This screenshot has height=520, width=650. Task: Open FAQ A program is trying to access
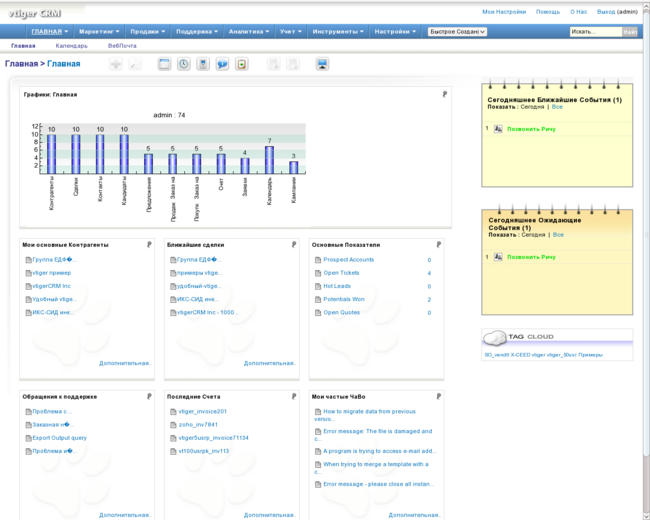pyautogui.click(x=379, y=451)
